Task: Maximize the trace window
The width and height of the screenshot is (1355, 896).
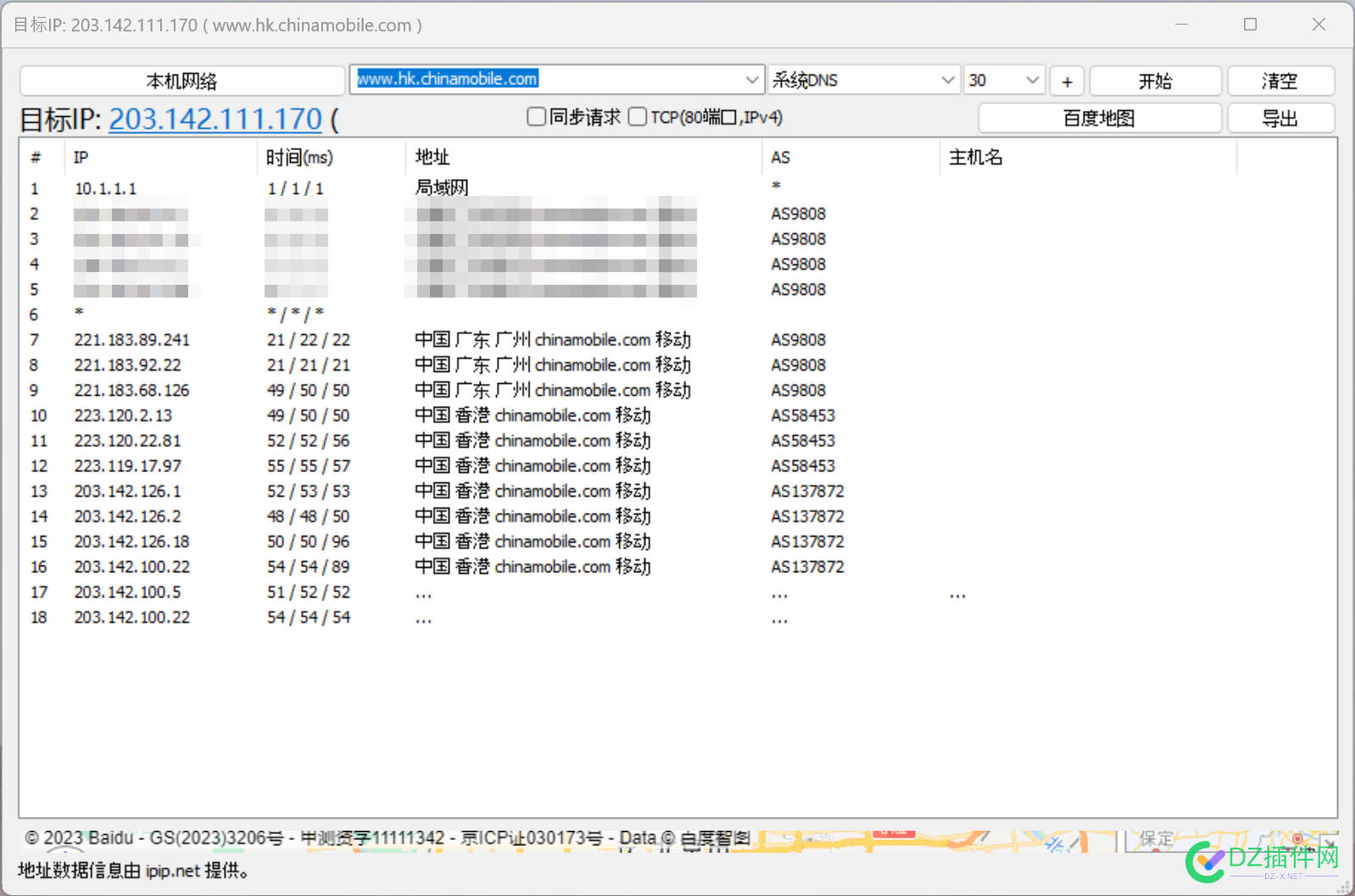Action: (1250, 25)
